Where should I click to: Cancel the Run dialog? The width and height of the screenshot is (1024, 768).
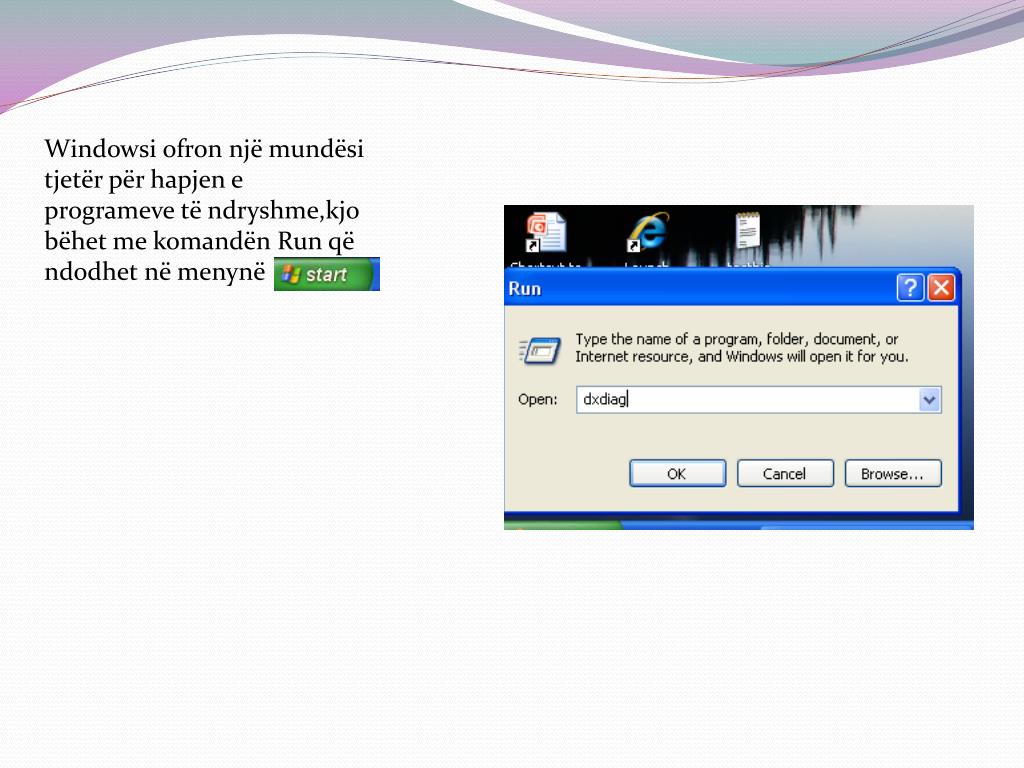coord(785,473)
